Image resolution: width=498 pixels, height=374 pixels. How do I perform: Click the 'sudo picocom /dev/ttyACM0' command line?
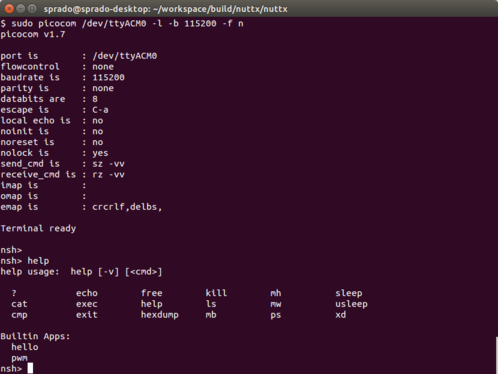point(122,24)
